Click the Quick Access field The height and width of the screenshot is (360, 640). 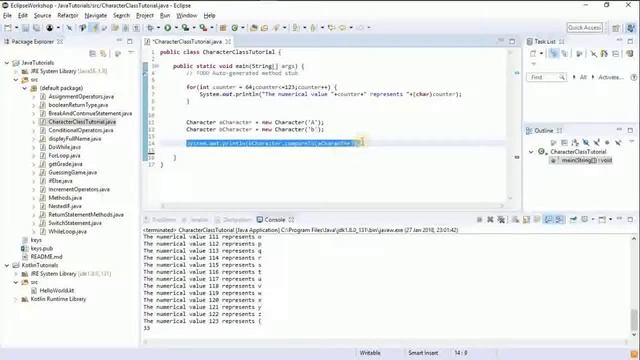[584, 28]
